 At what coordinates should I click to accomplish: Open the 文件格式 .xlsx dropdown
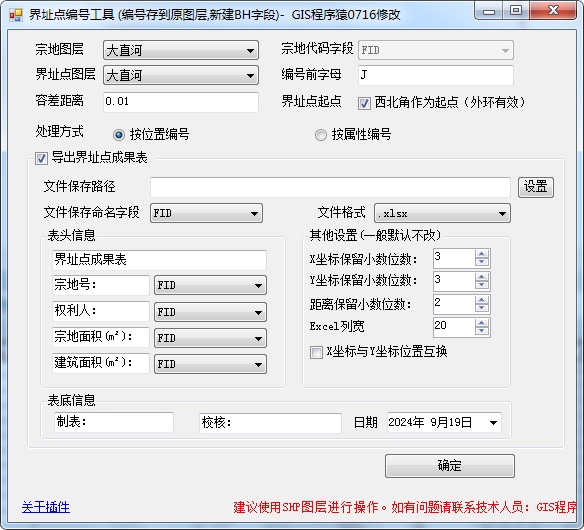(442, 213)
